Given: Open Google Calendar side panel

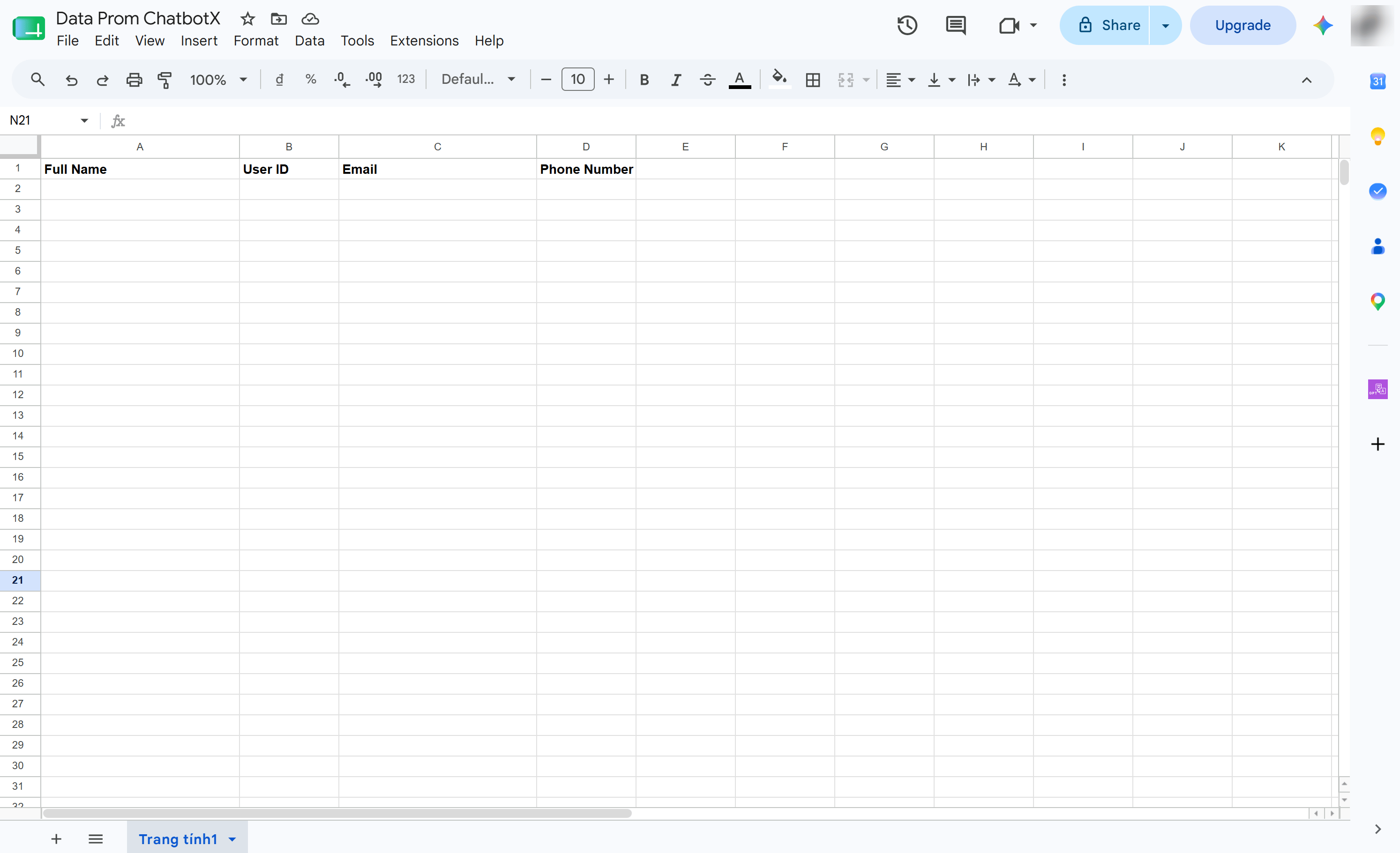Looking at the screenshot, I should [1378, 81].
